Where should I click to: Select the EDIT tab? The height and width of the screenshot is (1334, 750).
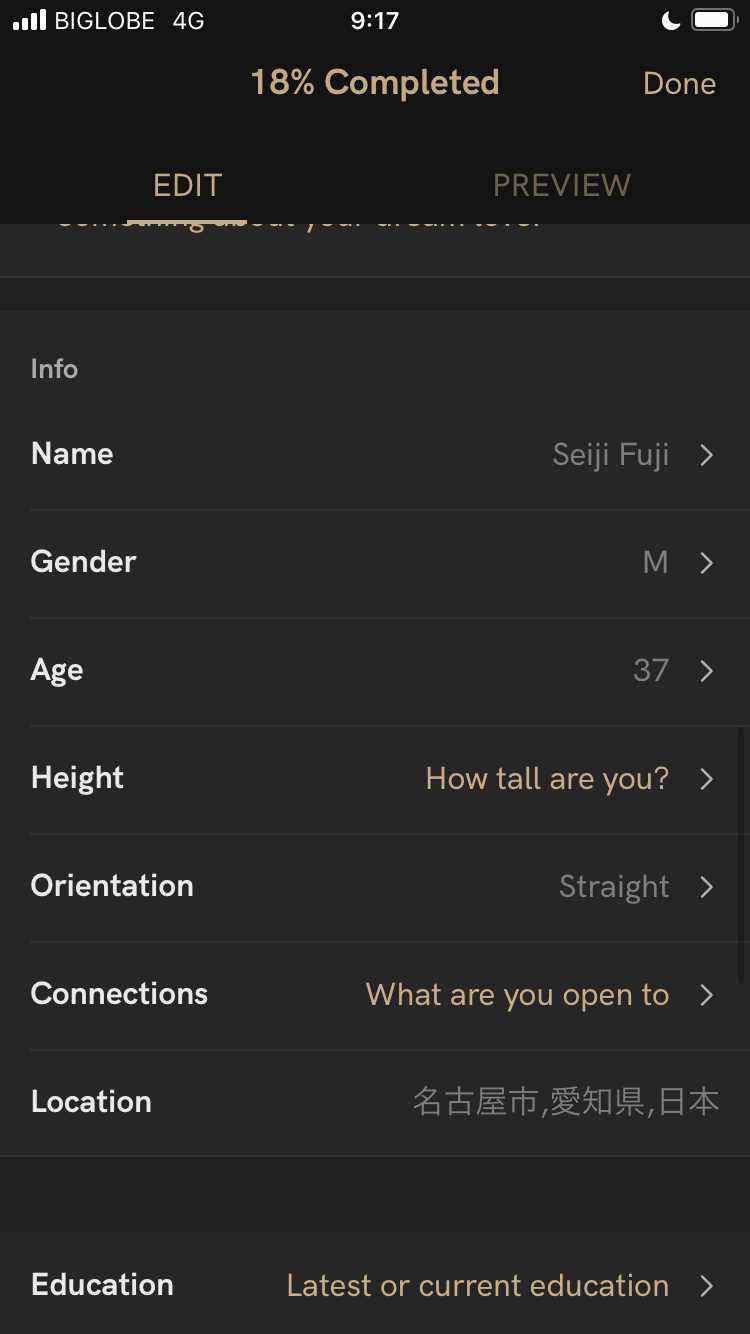click(187, 185)
